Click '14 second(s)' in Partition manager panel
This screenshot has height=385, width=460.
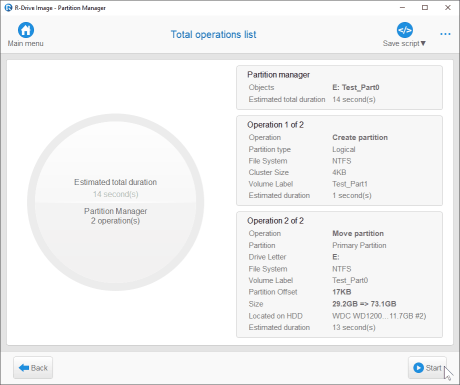tap(354, 99)
